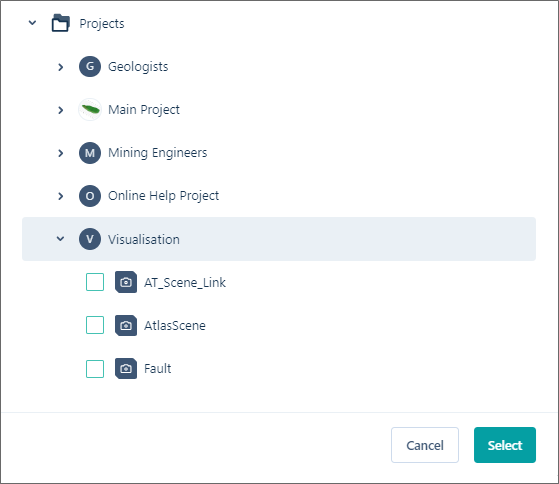The height and width of the screenshot is (484, 559).
Task: Collapse the Projects root folder chevron
Action: (x=32, y=23)
